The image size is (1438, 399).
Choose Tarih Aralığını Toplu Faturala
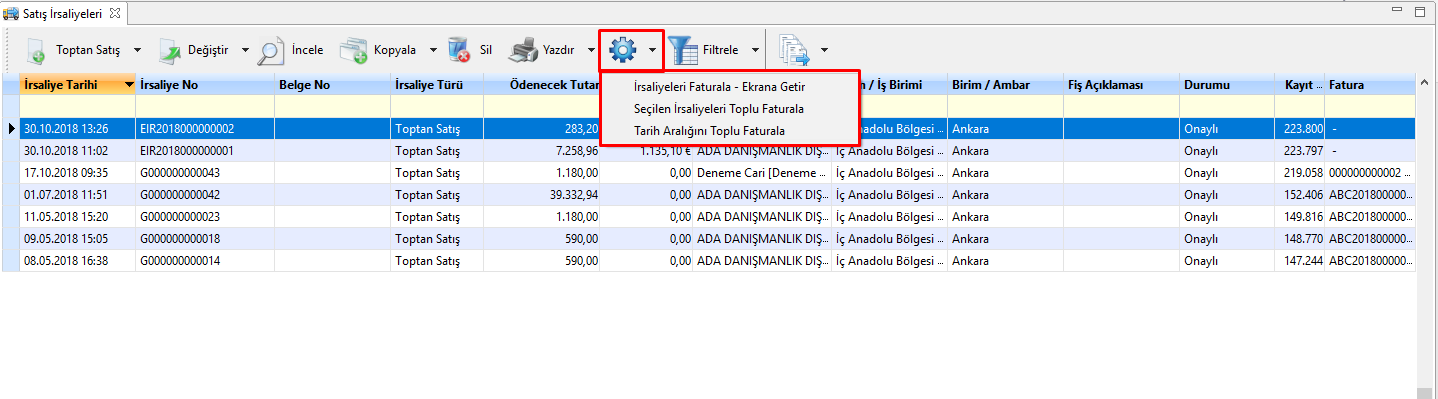pyautogui.click(x=709, y=131)
